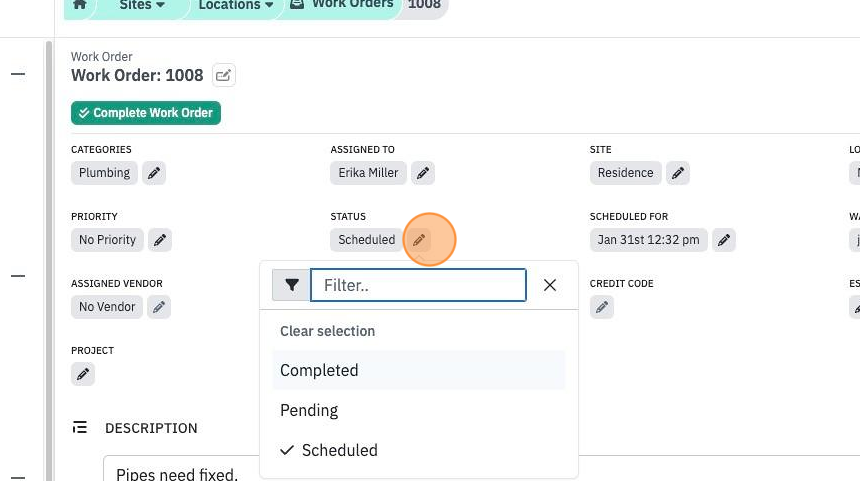Edit the Erika Miller assignee pencil icon

(x=423, y=173)
